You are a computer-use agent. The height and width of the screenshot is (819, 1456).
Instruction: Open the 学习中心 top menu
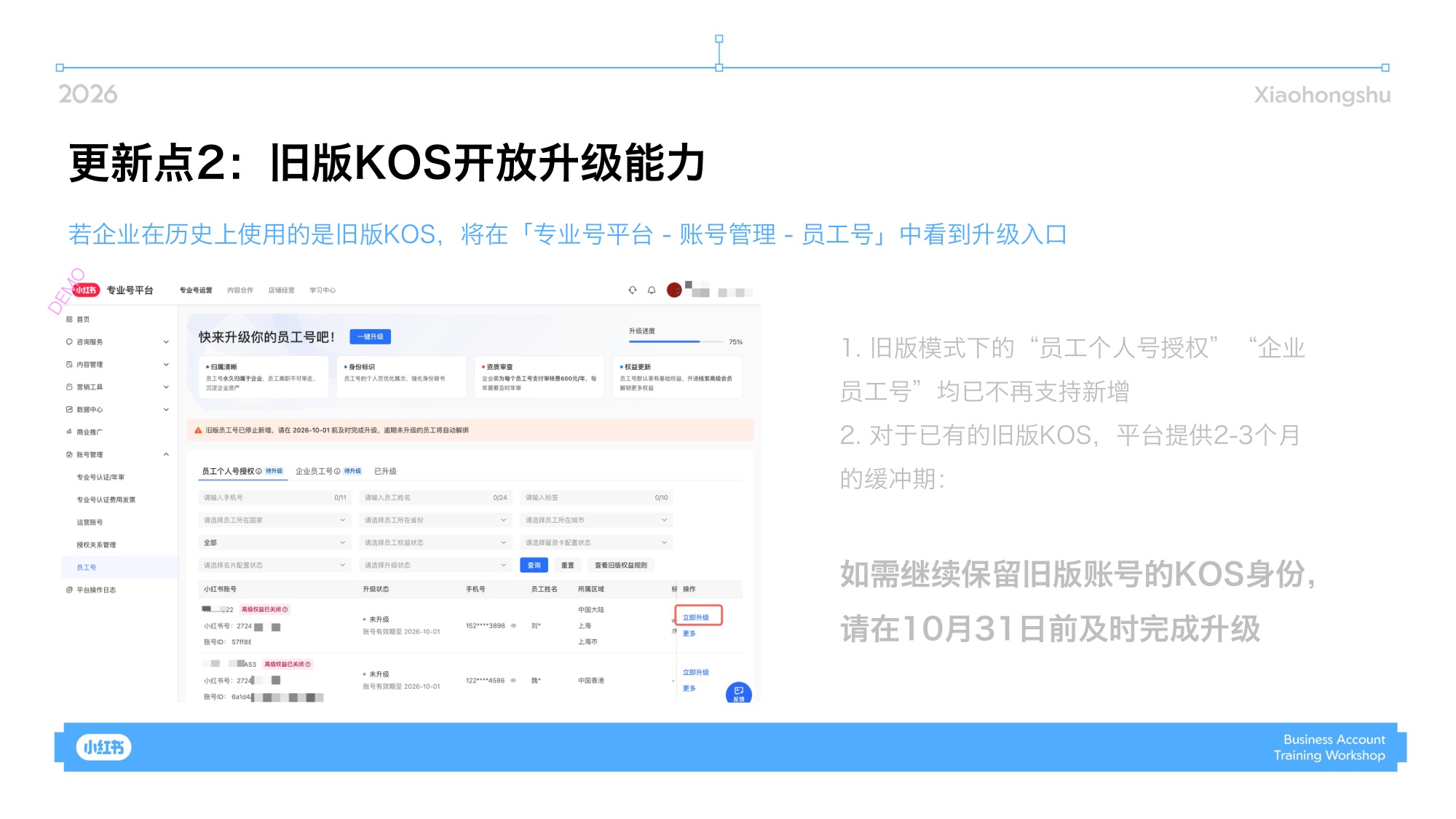[323, 290]
